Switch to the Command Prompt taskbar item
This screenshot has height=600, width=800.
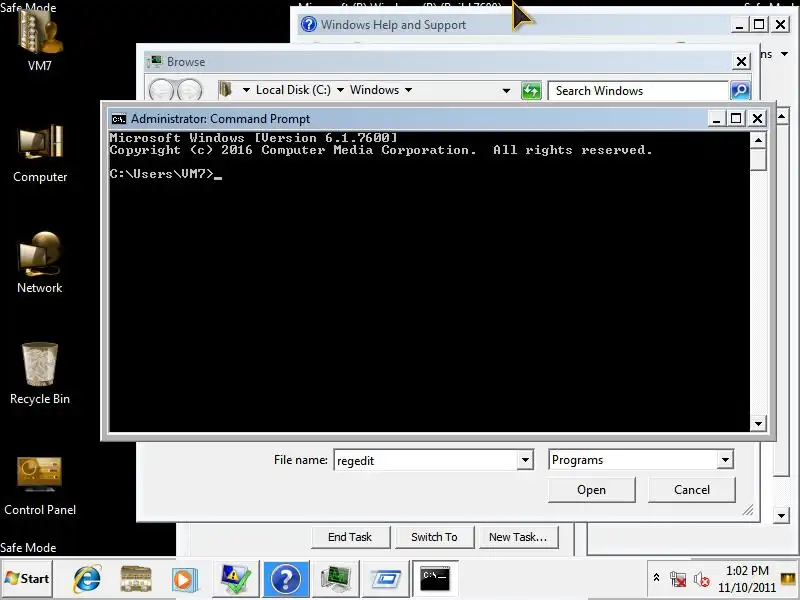click(435, 579)
